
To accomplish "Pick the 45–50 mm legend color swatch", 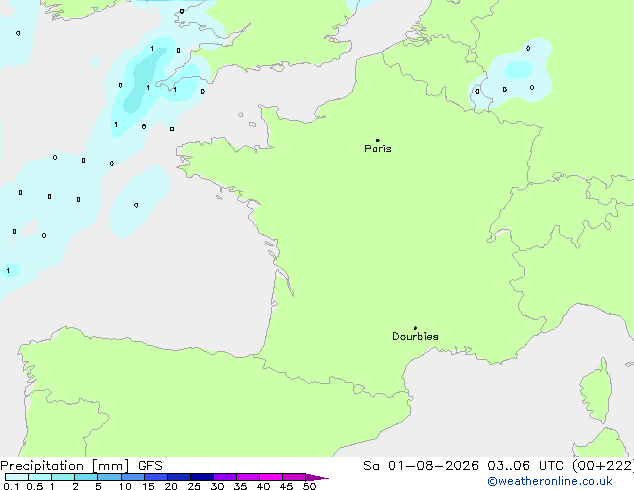I will (294, 477).
